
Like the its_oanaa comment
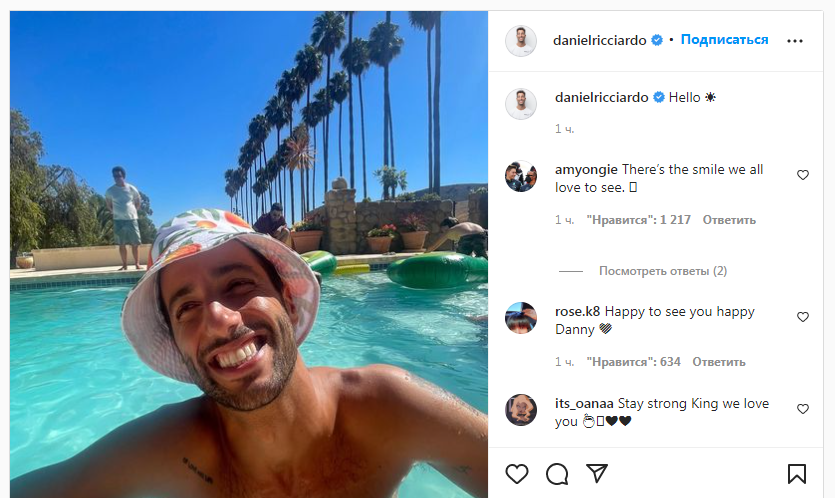tap(803, 409)
